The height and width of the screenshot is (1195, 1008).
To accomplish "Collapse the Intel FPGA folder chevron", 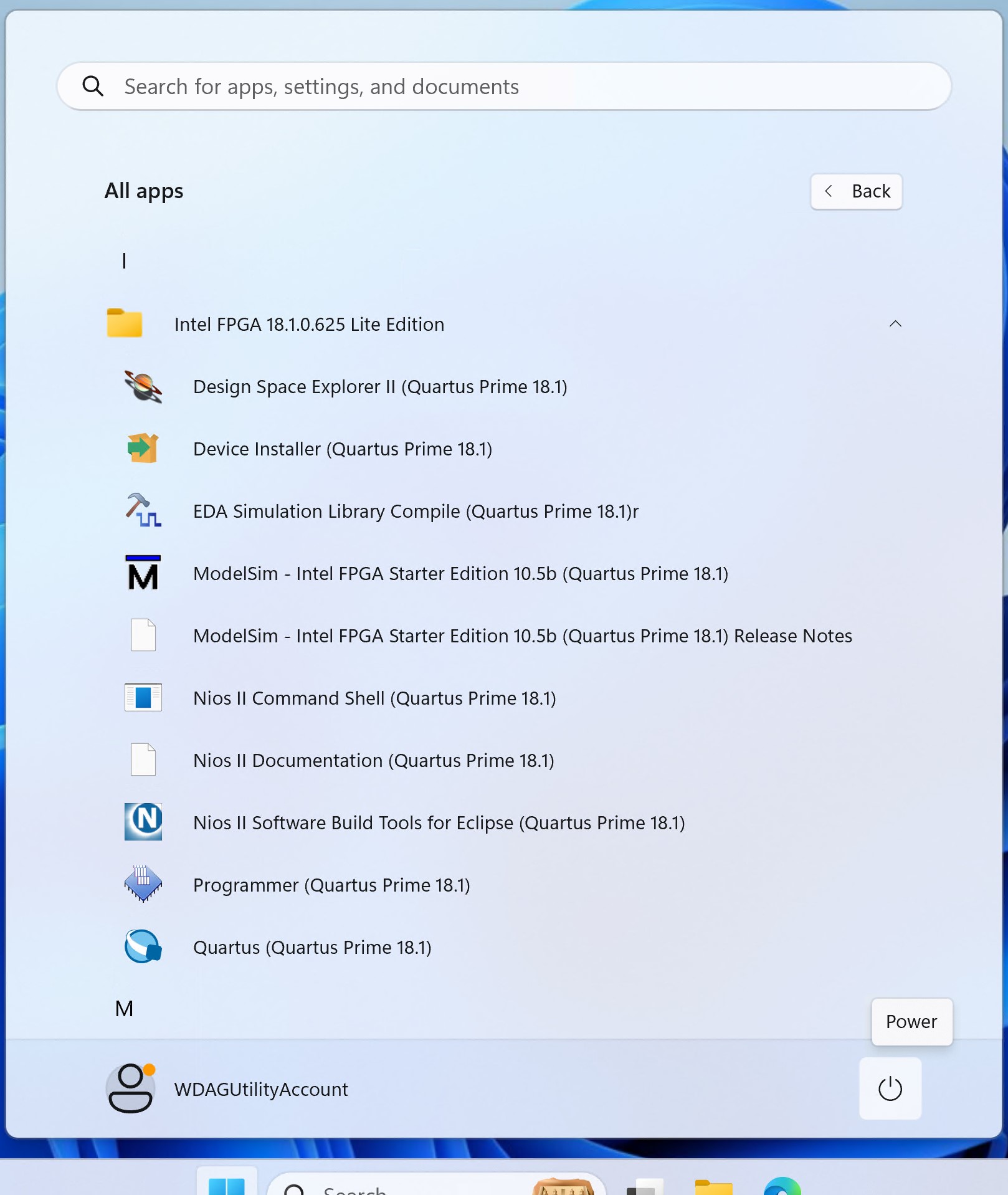I will point(895,324).
